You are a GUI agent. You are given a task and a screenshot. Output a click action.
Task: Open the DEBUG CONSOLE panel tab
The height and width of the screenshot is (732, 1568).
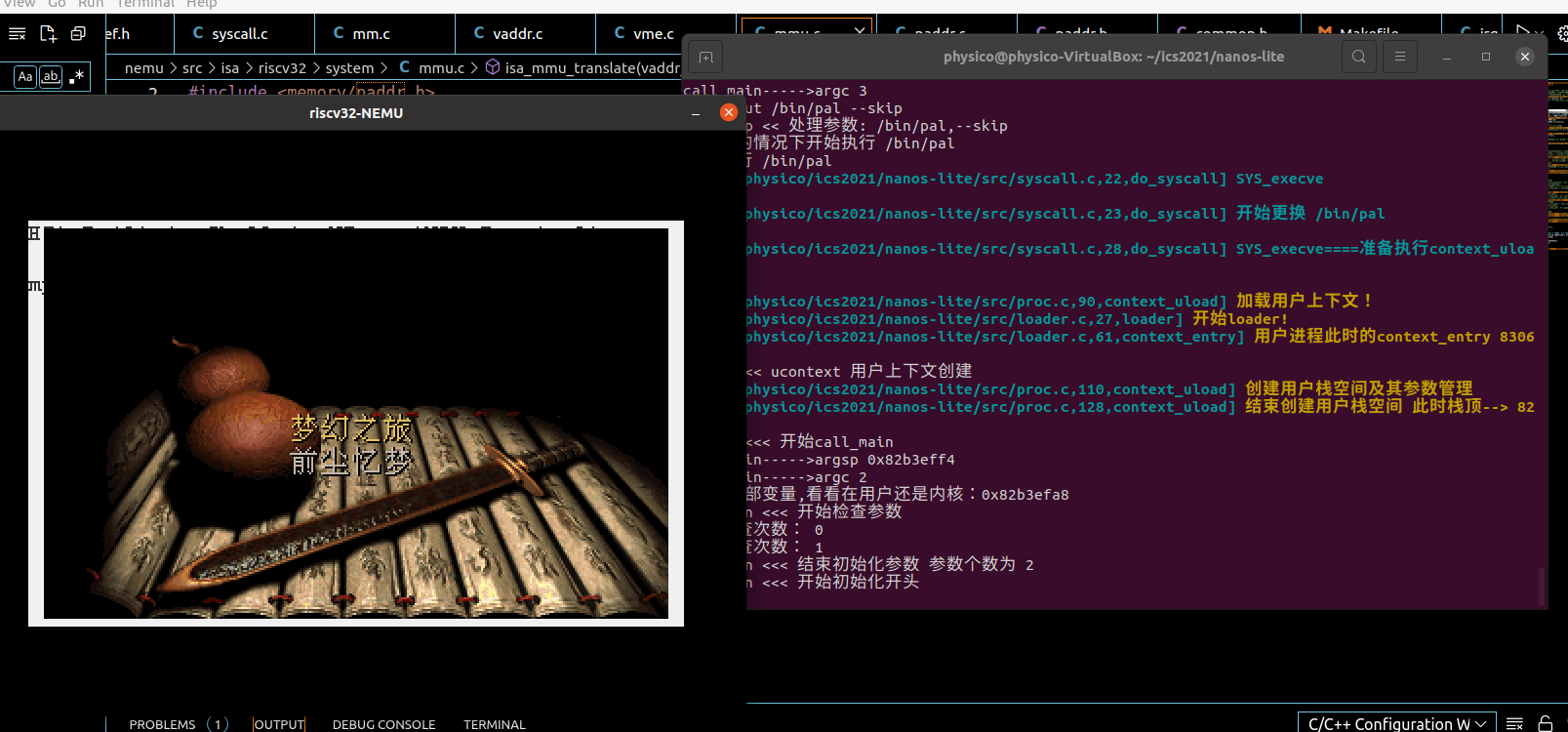tap(383, 724)
